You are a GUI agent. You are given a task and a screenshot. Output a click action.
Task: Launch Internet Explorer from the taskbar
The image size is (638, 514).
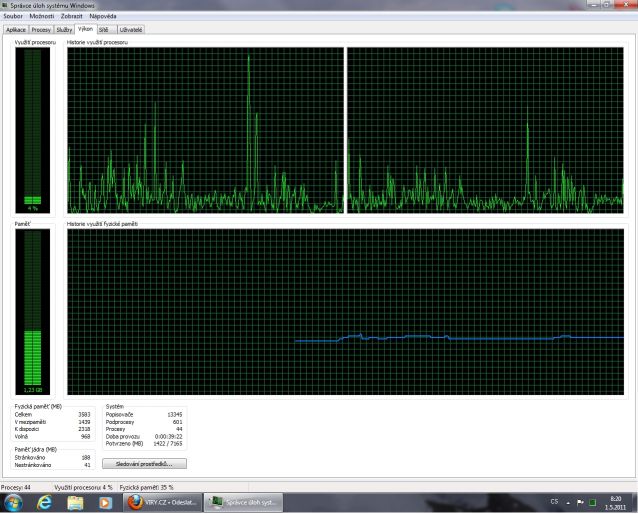[44, 503]
